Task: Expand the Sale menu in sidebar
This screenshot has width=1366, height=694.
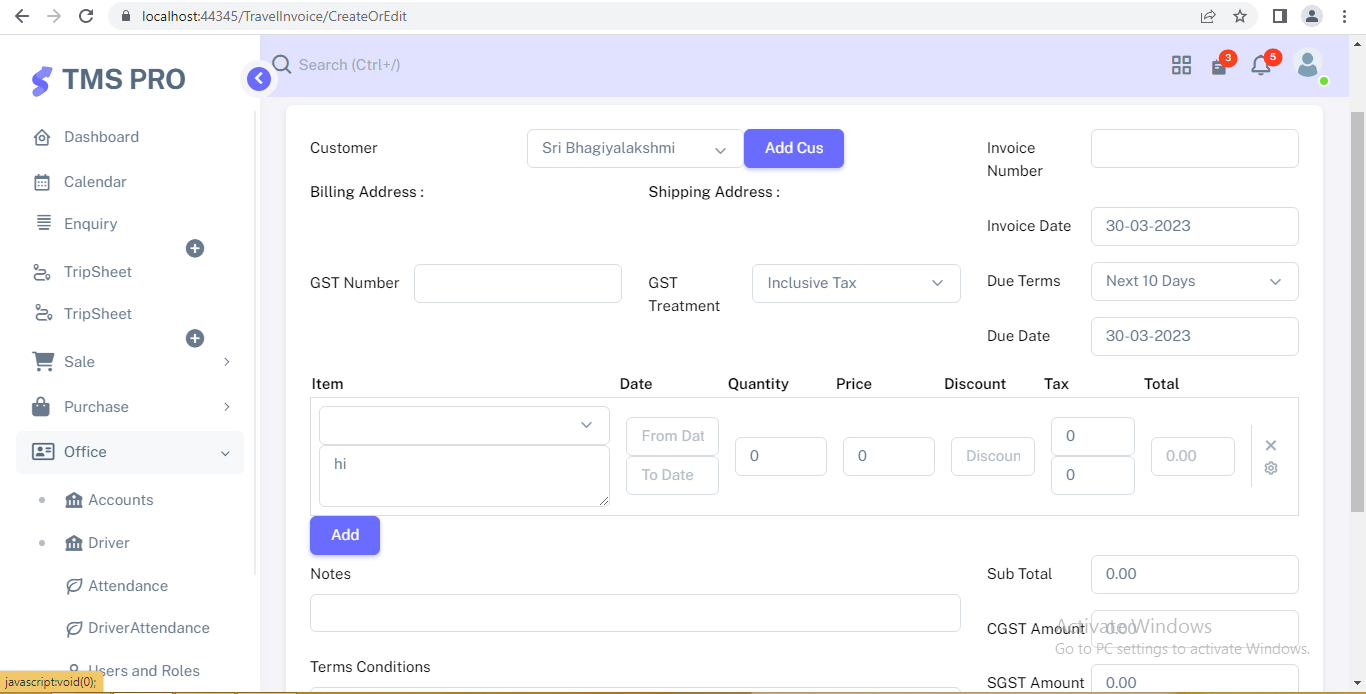Action: click(130, 362)
